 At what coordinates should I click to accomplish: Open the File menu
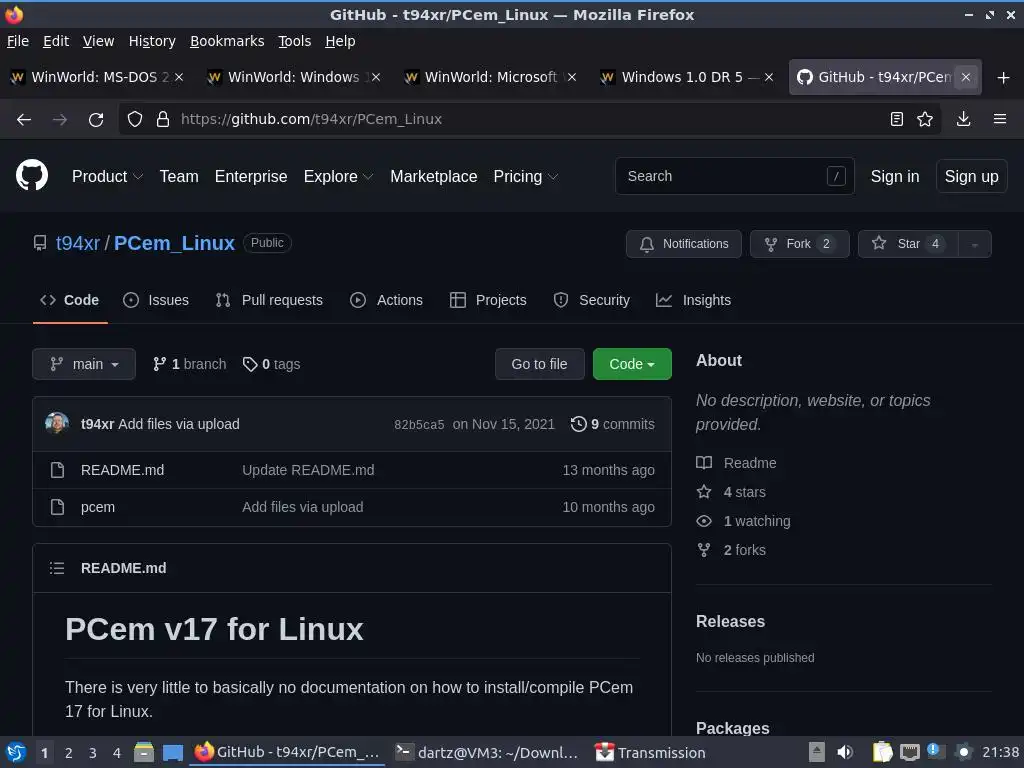[x=18, y=41]
